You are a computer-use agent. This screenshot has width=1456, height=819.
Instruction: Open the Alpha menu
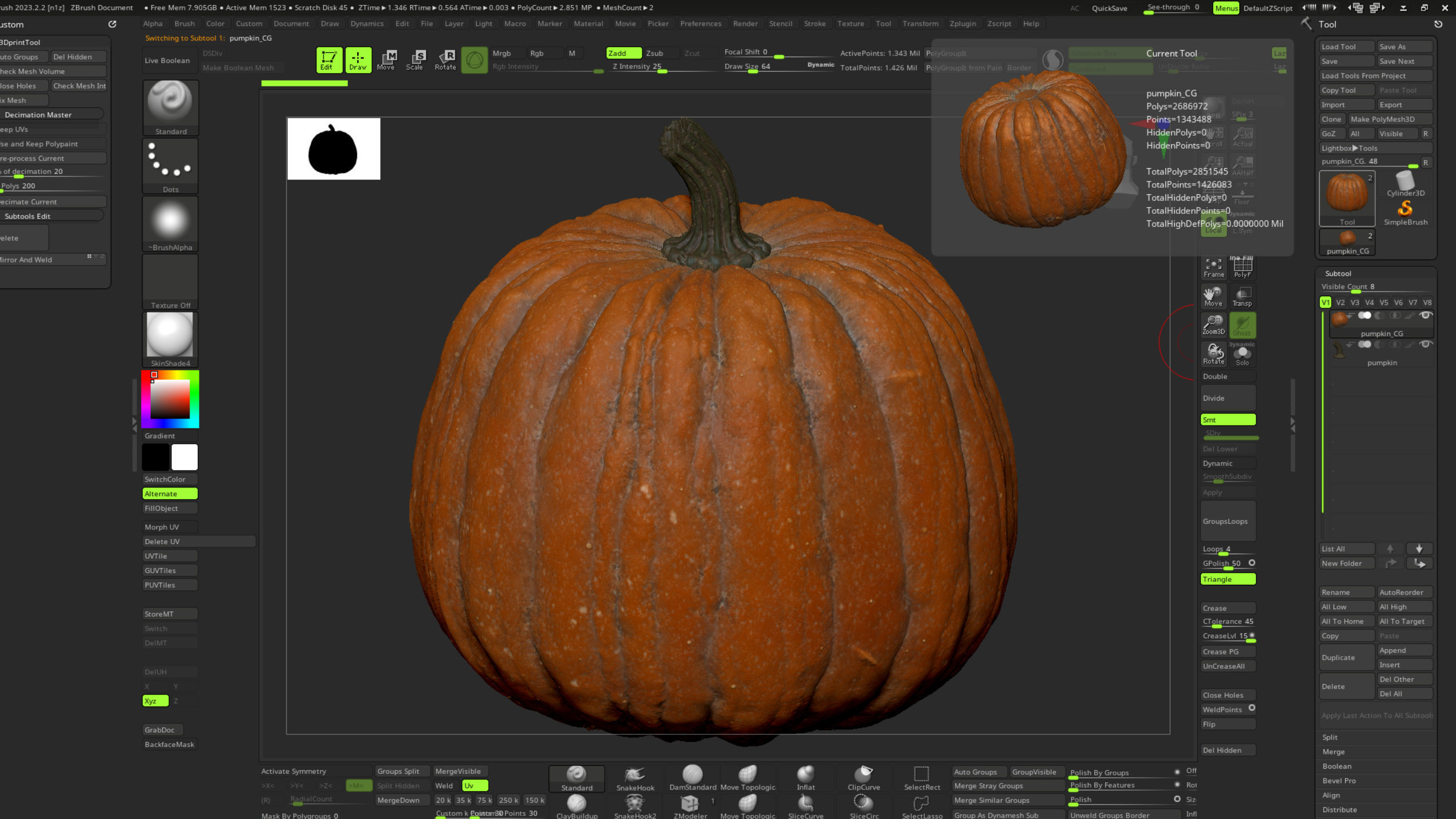153,24
